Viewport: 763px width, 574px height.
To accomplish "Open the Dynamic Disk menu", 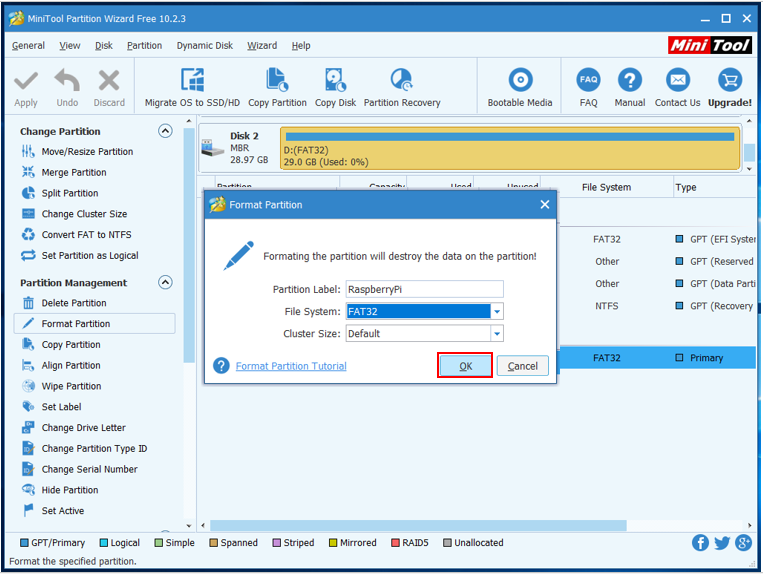I will pos(205,46).
